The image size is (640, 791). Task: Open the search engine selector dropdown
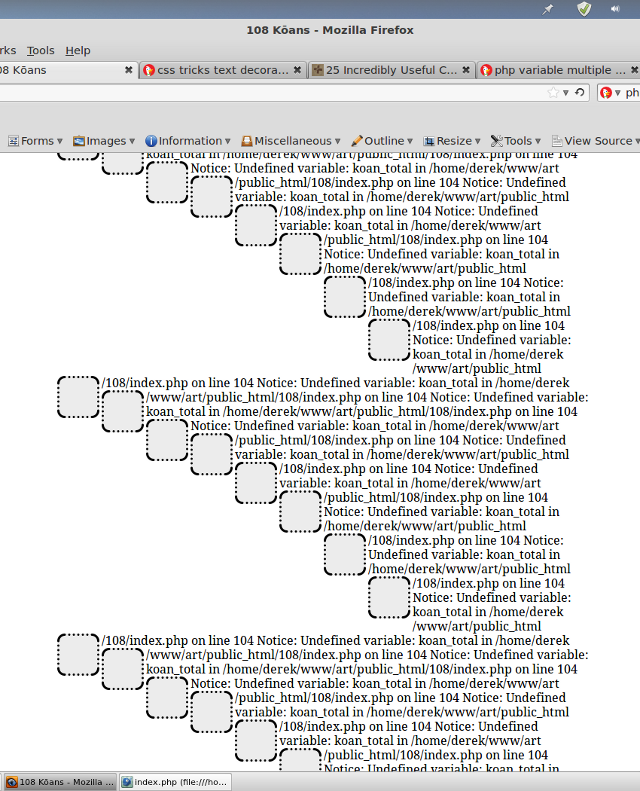pyautogui.click(x=617, y=93)
